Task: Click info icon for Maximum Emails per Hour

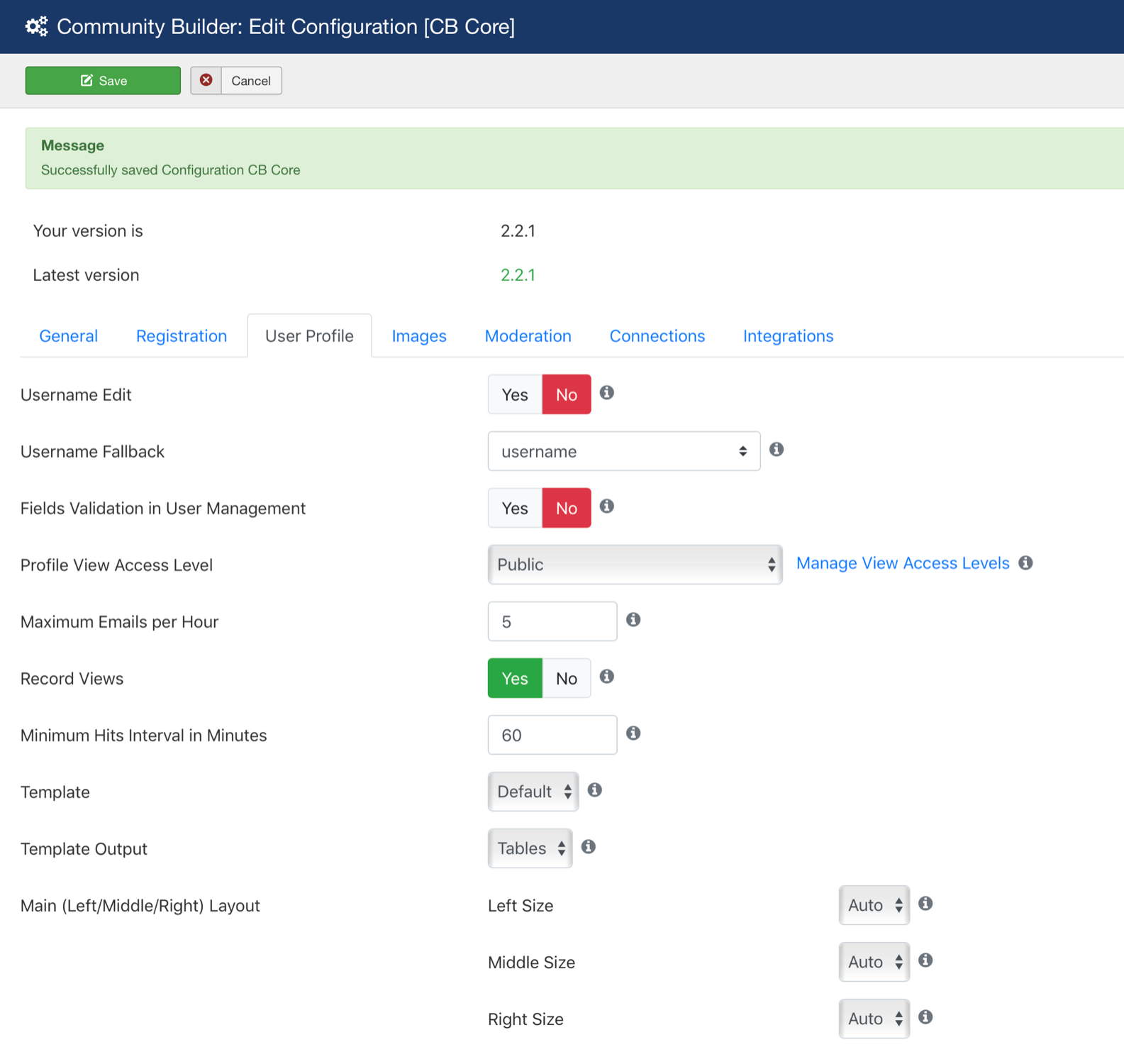Action: tap(633, 619)
